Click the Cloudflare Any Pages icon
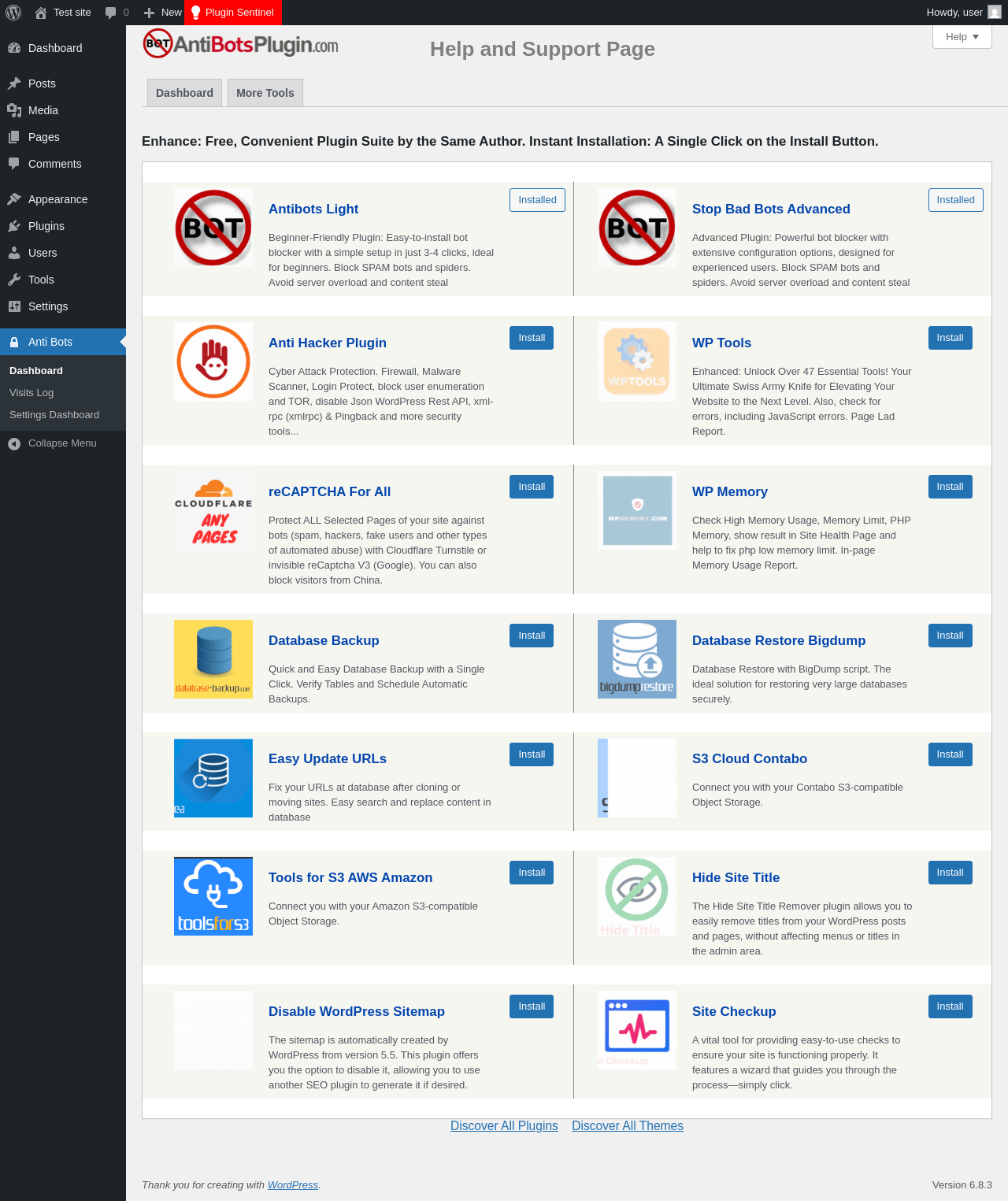The height and width of the screenshot is (1201, 1008). point(213,510)
